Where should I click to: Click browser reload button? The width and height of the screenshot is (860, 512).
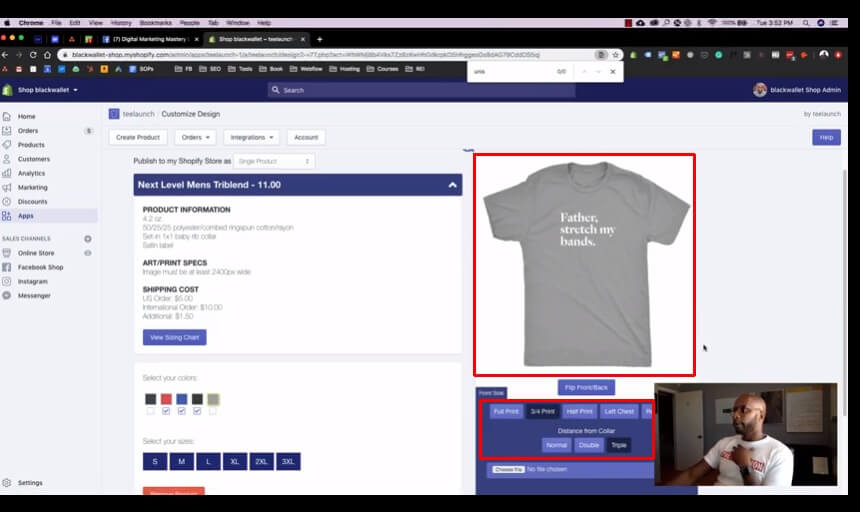coord(33,55)
